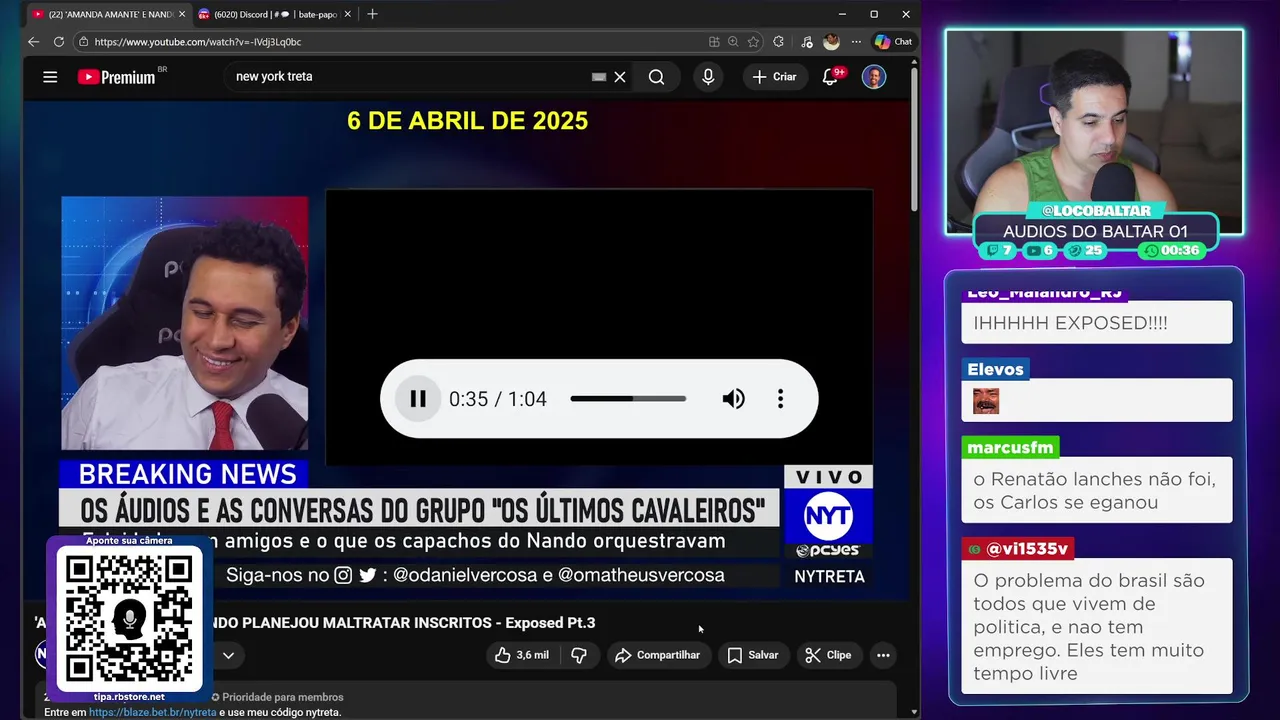1280x720 pixels.
Task: Click the Elevos chat username
Action: coord(995,369)
